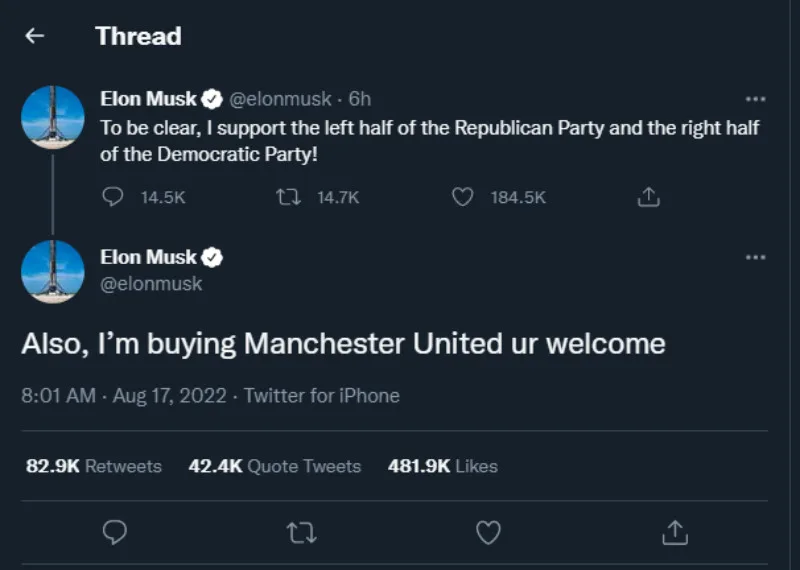View the 82.9K Retweets list
Screen dimensions: 800x570
(x=93, y=466)
